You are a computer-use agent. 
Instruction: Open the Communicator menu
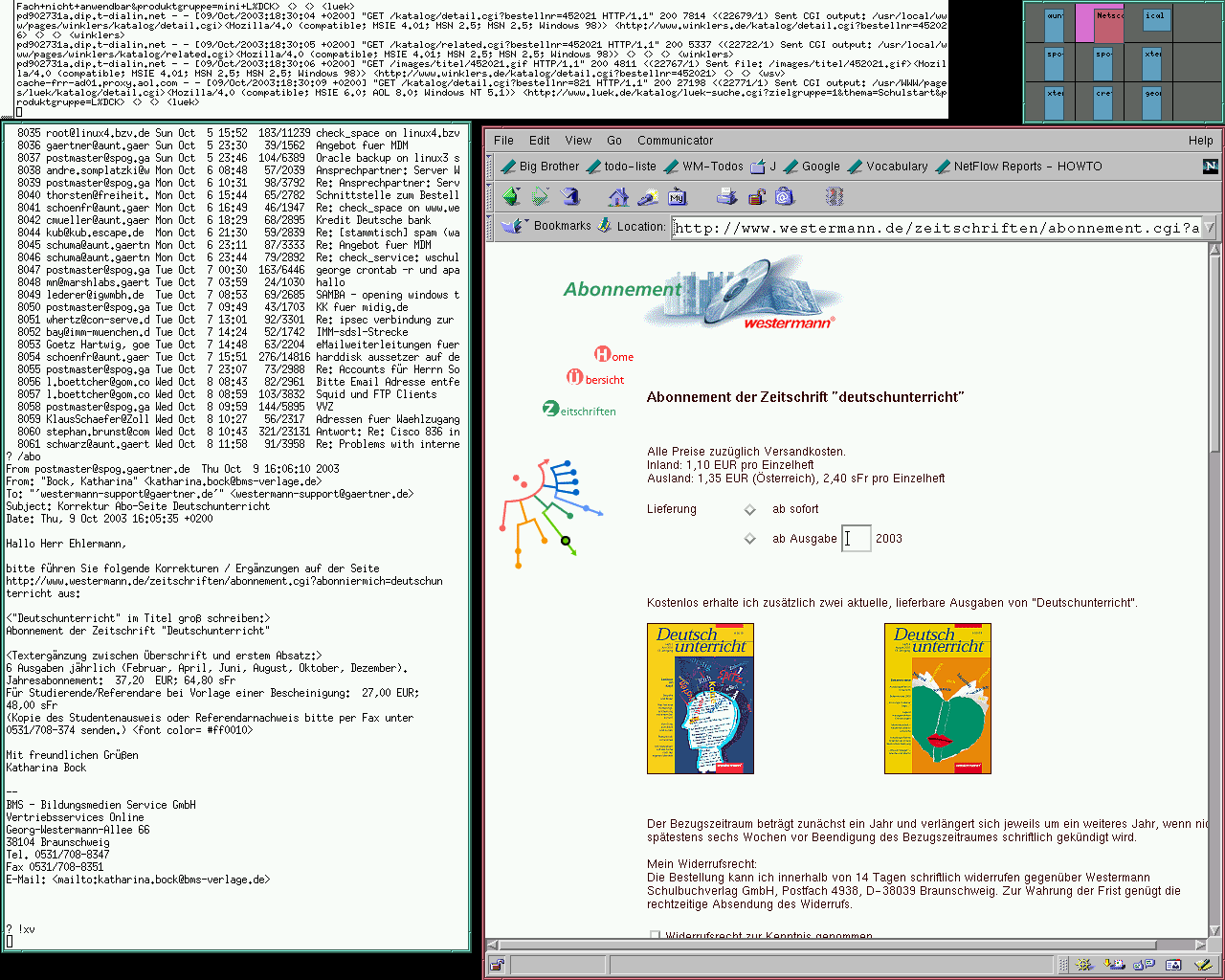pyautogui.click(x=676, y=140)
